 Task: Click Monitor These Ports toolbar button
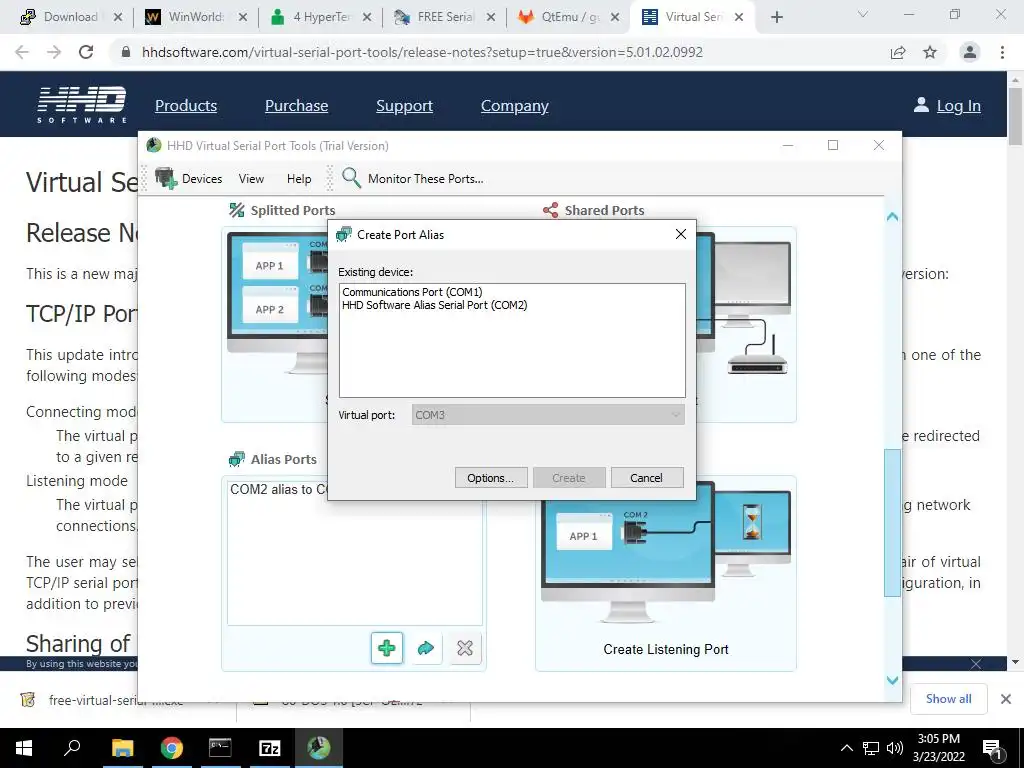(425, 178)
